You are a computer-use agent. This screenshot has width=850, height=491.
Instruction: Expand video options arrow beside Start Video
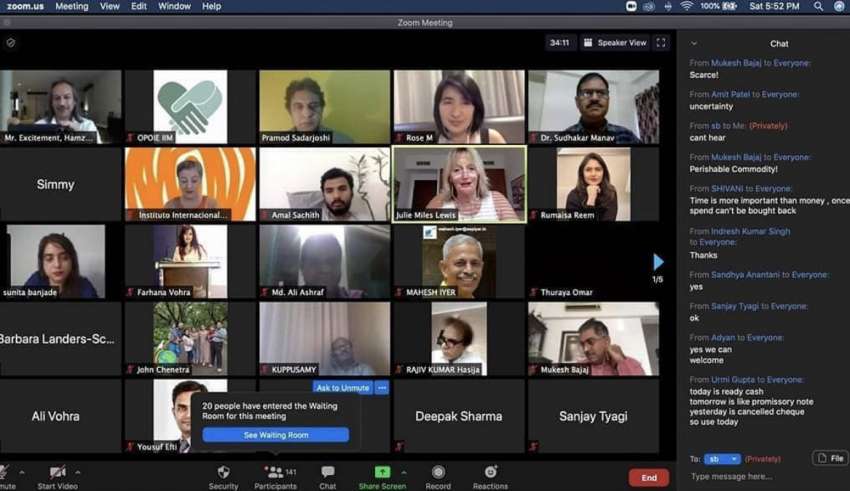tap(78, 472)
